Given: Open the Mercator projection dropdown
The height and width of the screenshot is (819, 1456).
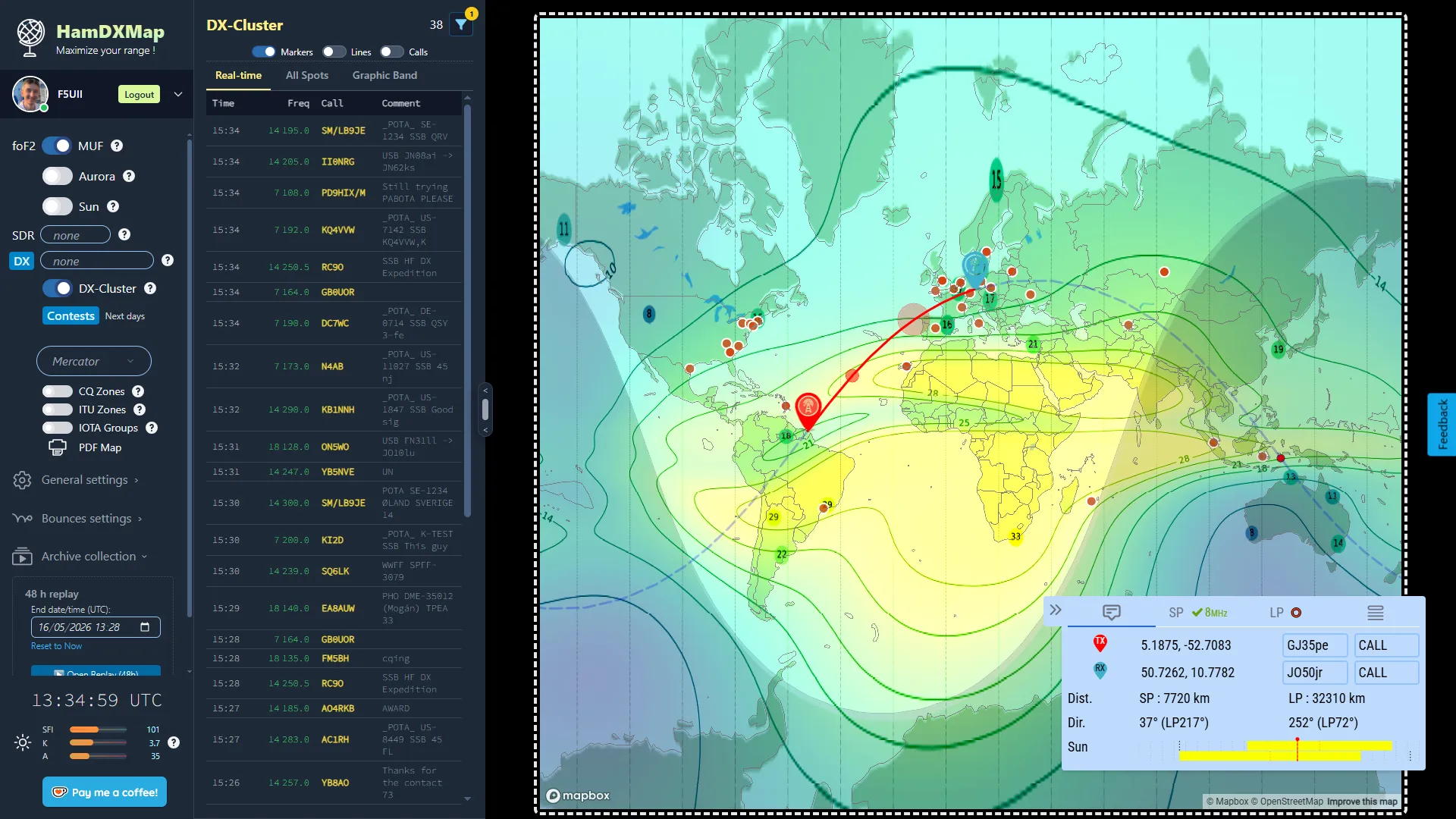Looking at the screenshot, I should tap(94, 361).
